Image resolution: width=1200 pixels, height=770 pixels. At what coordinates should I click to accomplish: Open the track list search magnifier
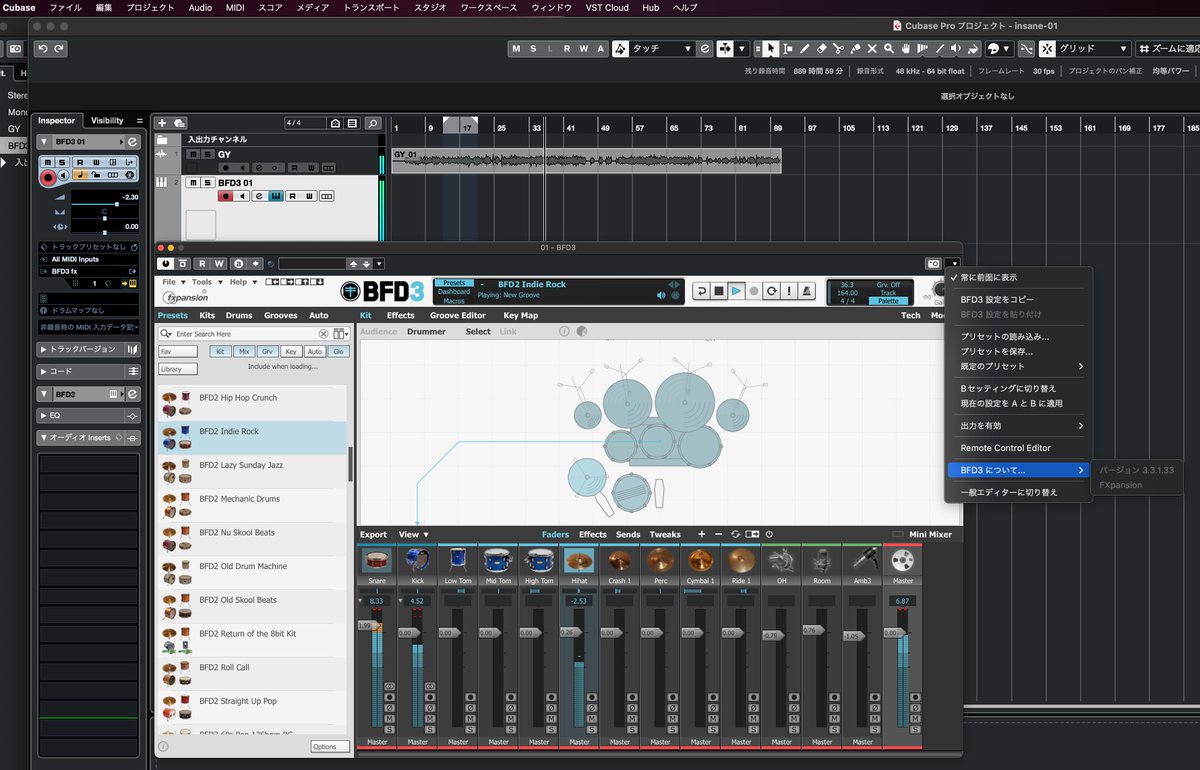pos(372,123)
